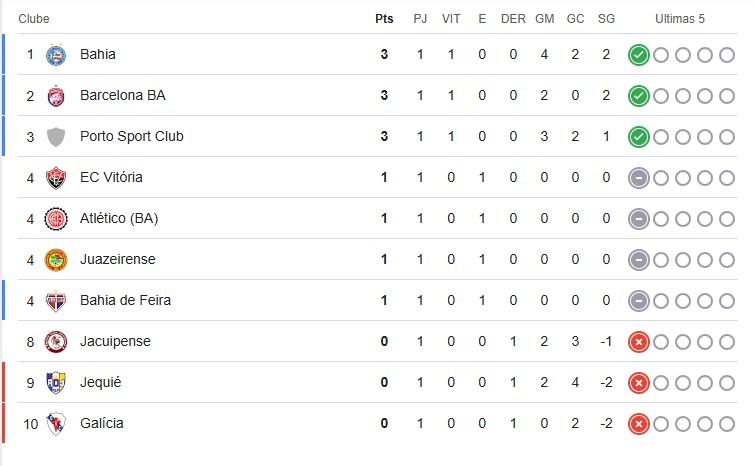Click Bahia's green win result indicator
This screenshot has height=466, width=754.
click(639, 55)
